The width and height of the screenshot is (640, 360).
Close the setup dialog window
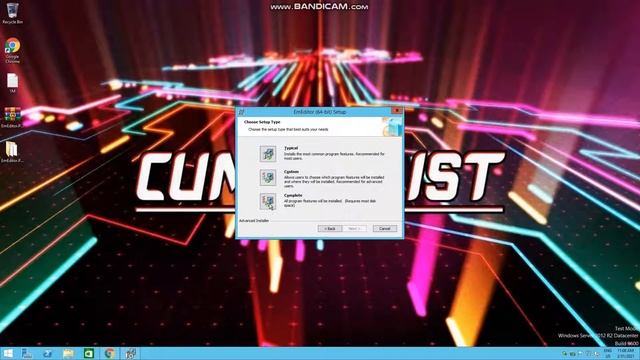pyautogui.click(x=396, y=111)
